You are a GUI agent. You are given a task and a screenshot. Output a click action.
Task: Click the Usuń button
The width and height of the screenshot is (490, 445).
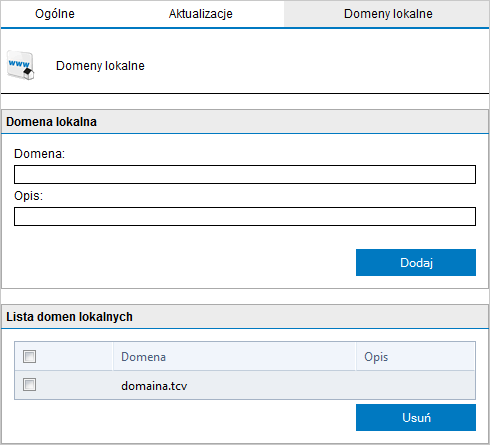(416, 417)
